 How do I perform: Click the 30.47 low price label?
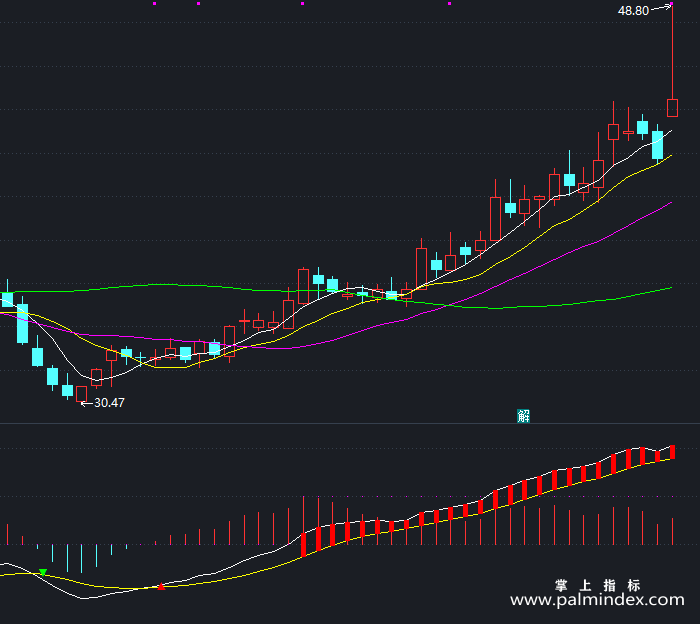[109, 403]
